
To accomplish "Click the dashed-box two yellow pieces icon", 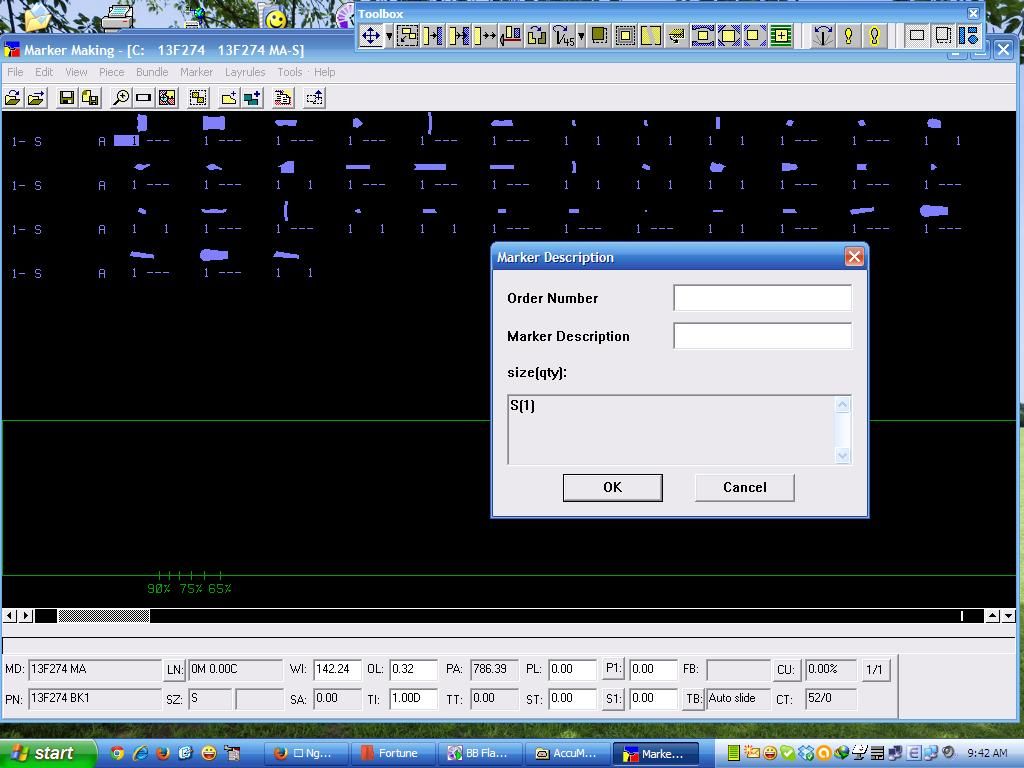I will click(198, 98).
